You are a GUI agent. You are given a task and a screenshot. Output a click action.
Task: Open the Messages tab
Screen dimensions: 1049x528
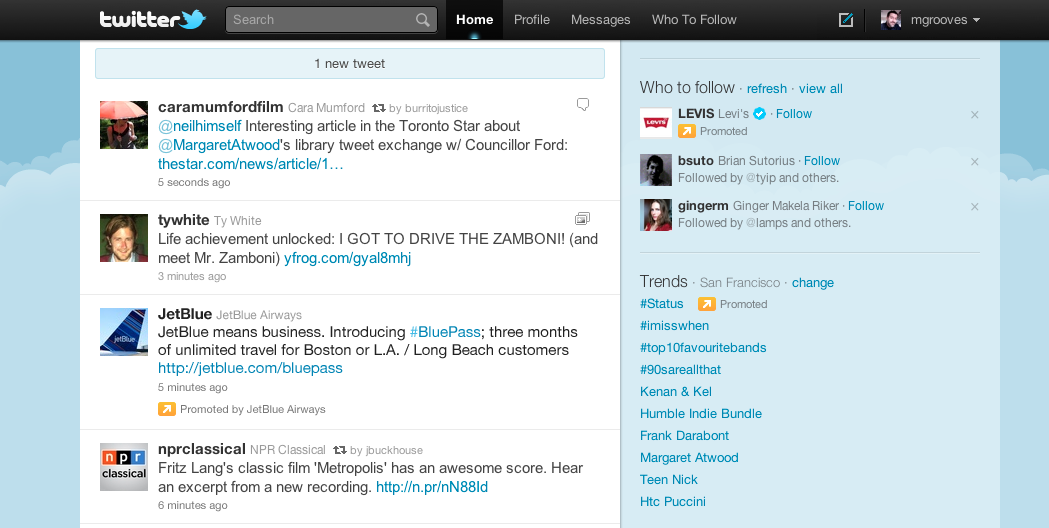point(600,20)
